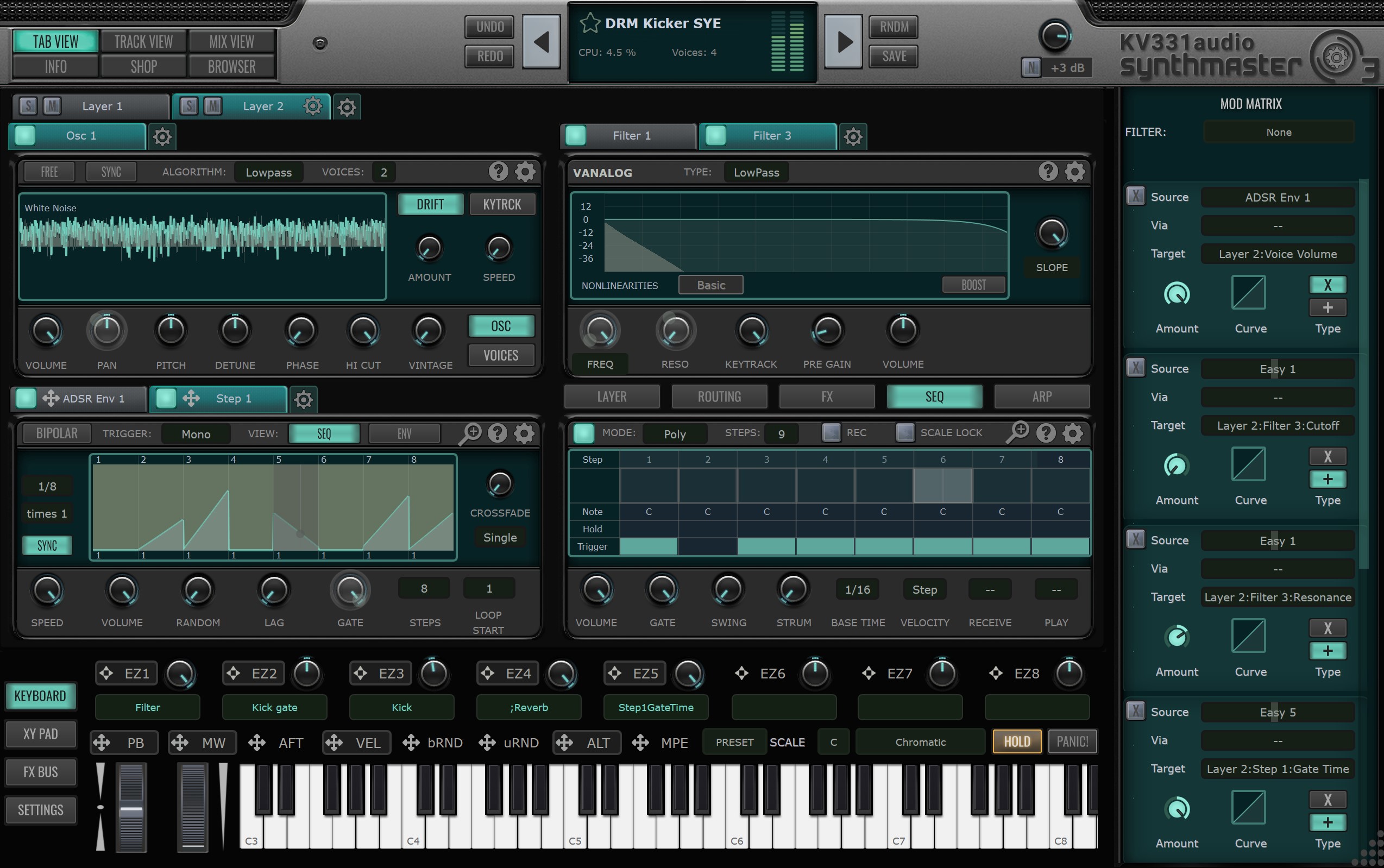Open the BROWSER tab
This screenshot has height=868, width=1384.
tap(231, 67)
